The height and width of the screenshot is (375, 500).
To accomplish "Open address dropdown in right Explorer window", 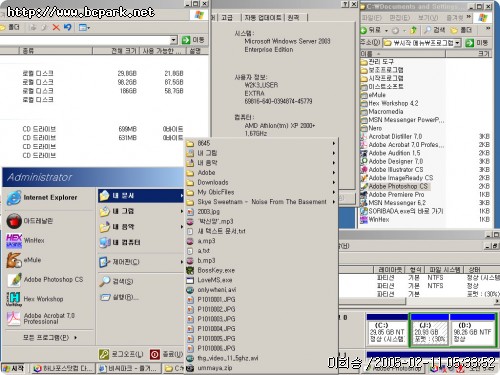I will coord(457,43).
